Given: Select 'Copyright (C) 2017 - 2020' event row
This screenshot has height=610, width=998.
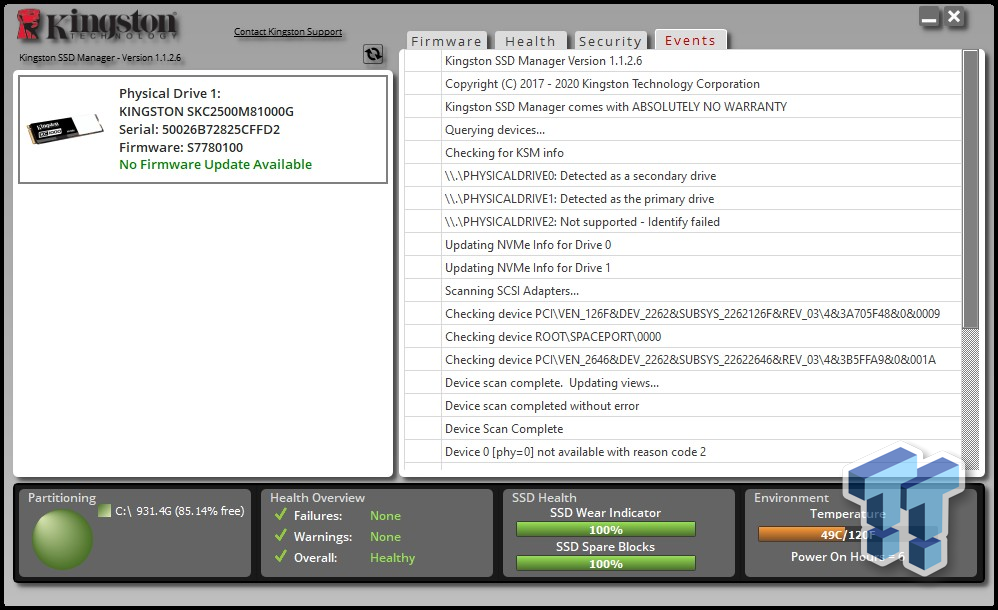Looking at the screenshot, I should 683,83.
